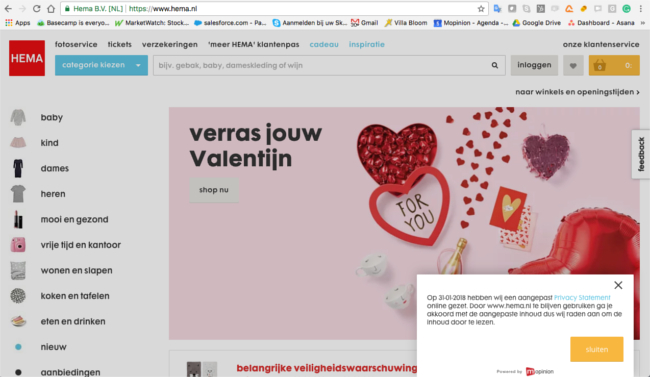The height and width of the screenshot is (377, 650).
Task: Open Gmail bookmark in bookmarks bar
Action: pyautogui.click(x=364, y=23)
